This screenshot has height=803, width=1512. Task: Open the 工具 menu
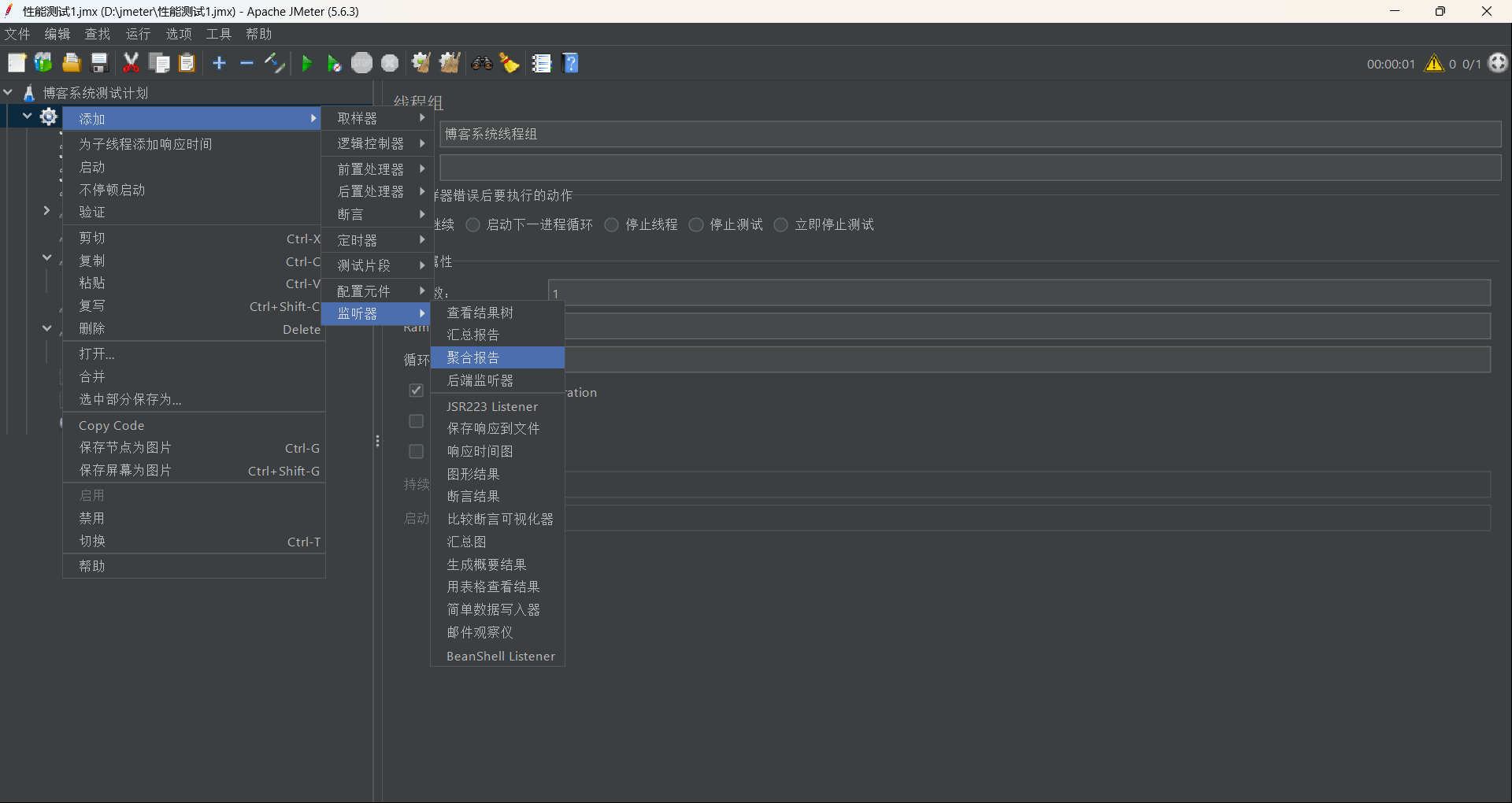click(x=219, y=34)
